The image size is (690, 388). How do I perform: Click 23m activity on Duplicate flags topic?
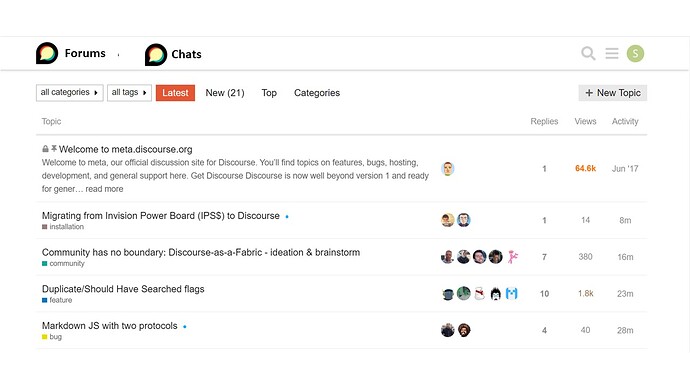(625, 293)
